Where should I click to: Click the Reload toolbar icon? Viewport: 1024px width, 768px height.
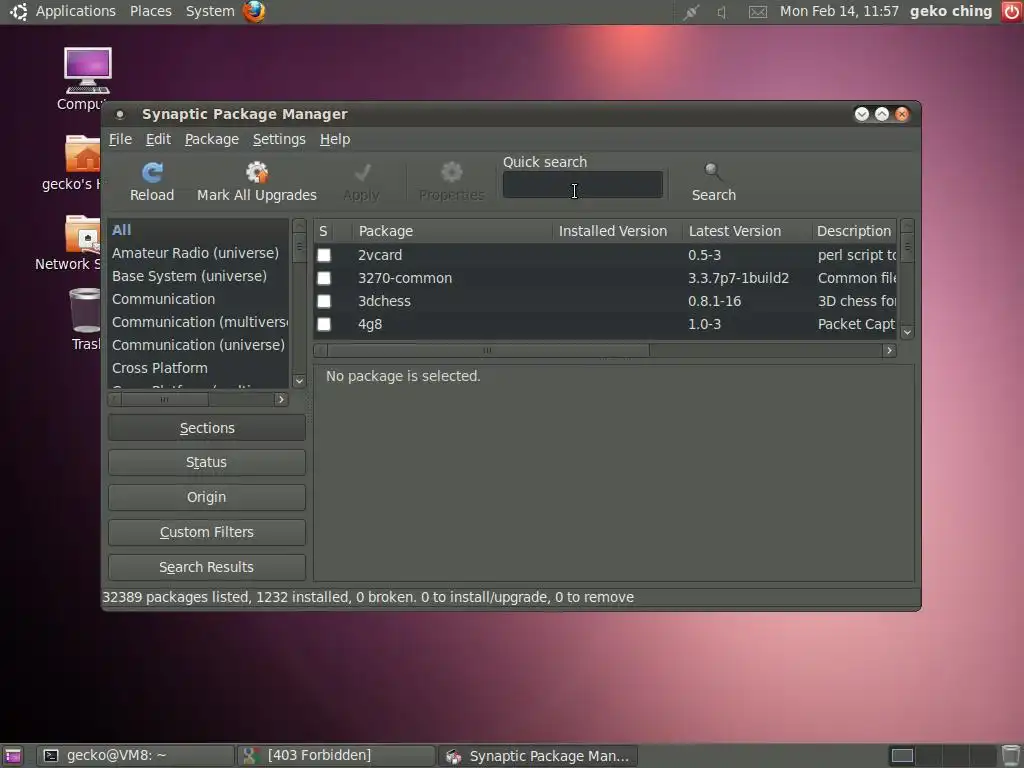tap(152, 172)
